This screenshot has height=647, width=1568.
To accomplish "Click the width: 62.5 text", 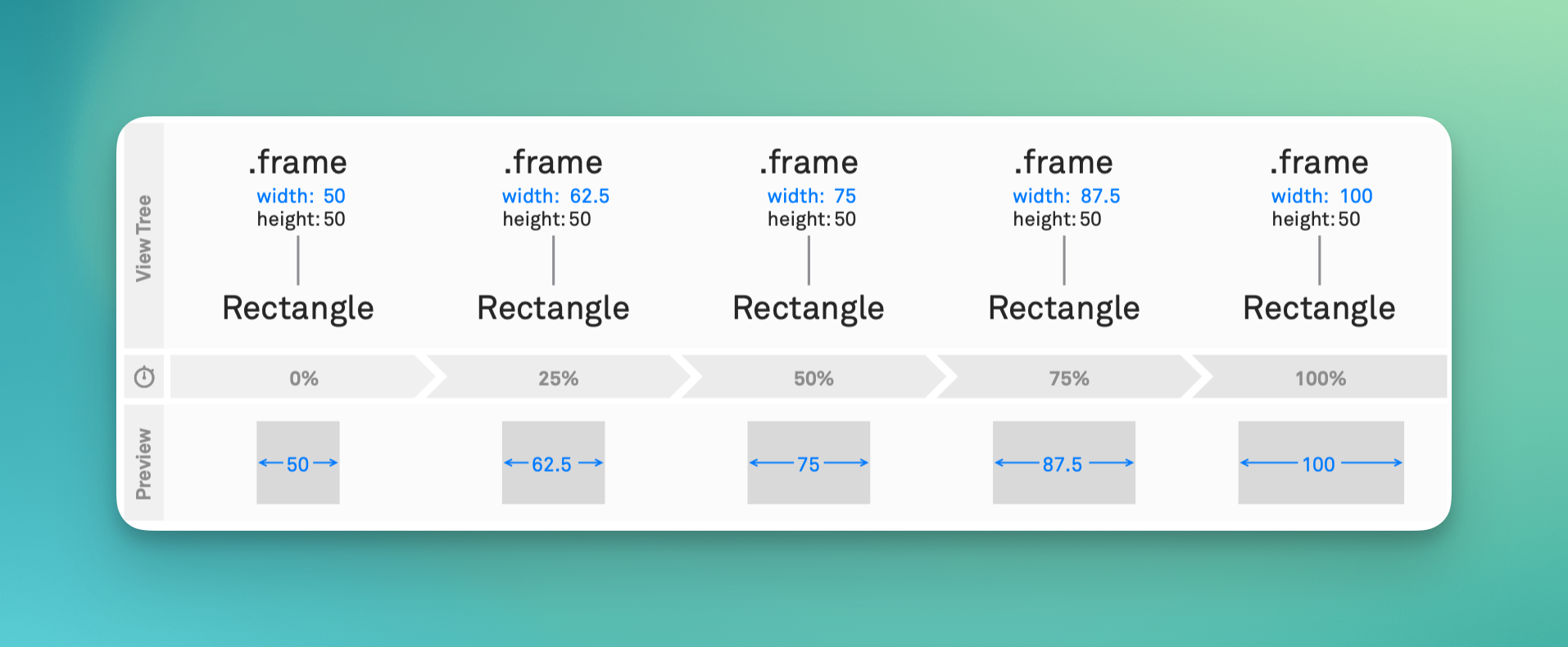I will [555, 196].
